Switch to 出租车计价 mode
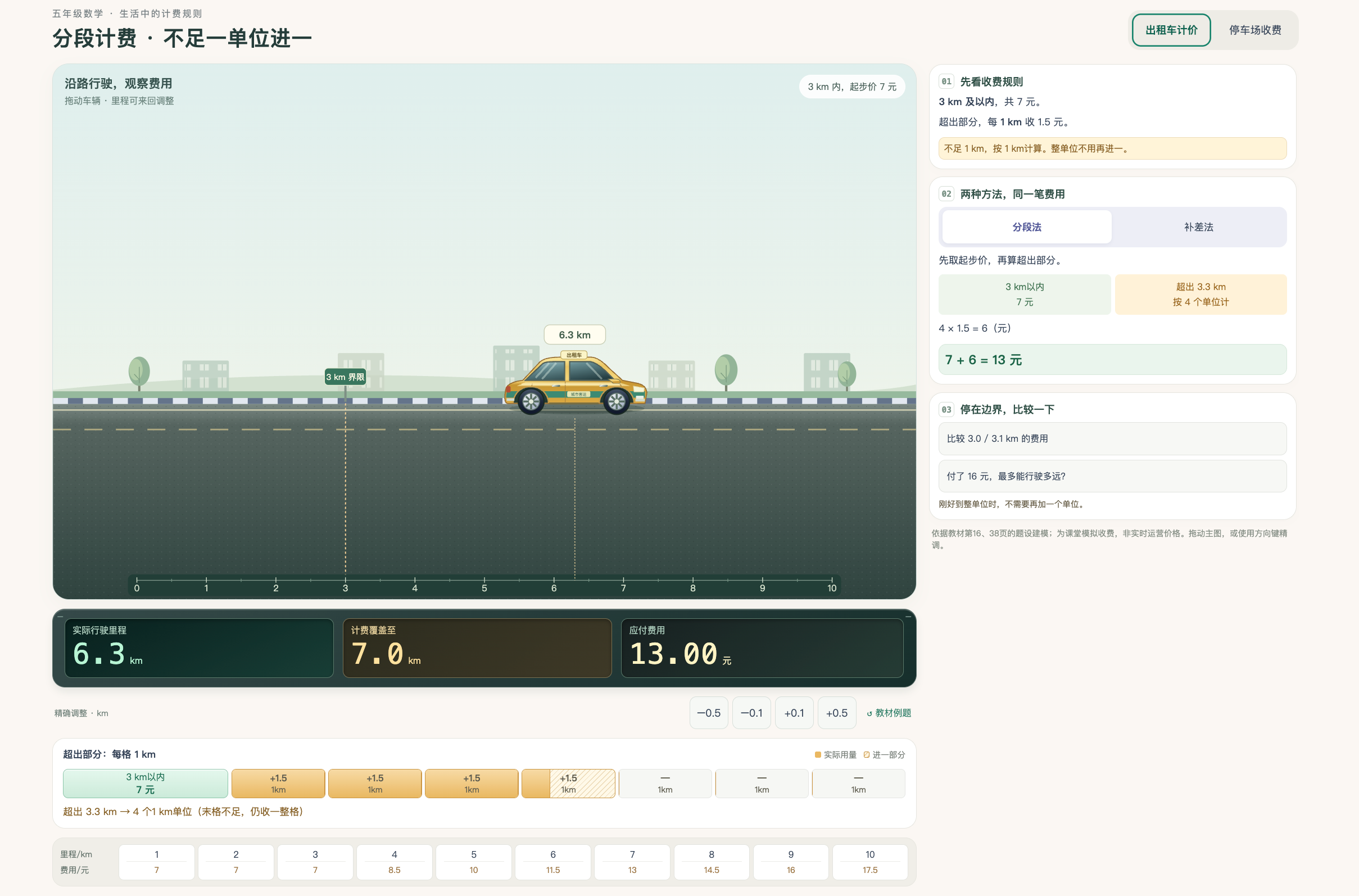This screenshot has width=1359, height=896. (1171, 30)
